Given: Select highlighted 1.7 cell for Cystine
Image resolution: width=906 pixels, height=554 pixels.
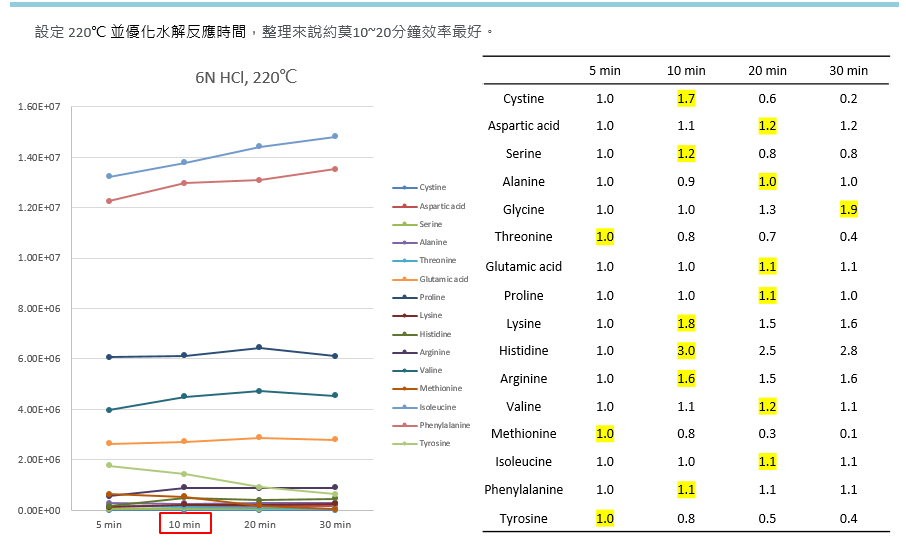Looking at the screenshot, I should tap(686, 99).
